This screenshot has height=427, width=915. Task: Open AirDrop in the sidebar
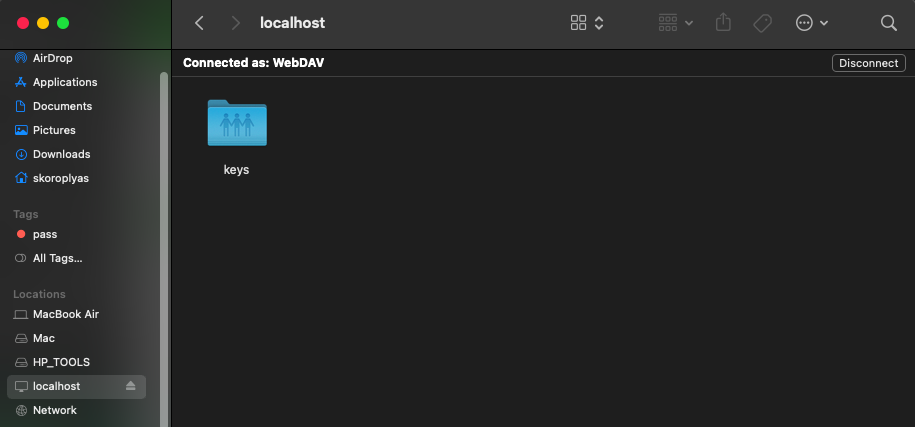click(52, 58)
